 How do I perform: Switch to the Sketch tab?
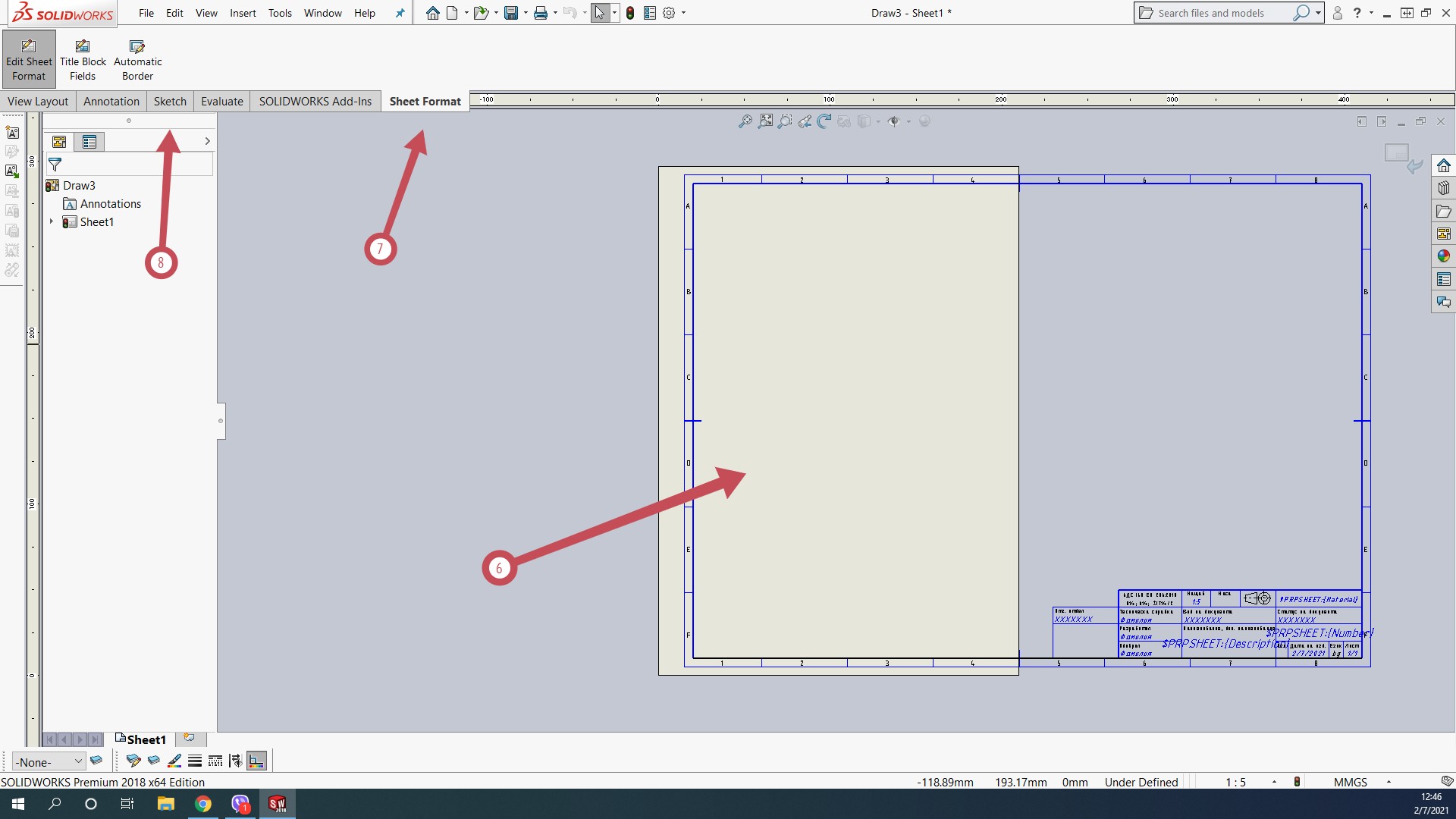click(170, 101)
